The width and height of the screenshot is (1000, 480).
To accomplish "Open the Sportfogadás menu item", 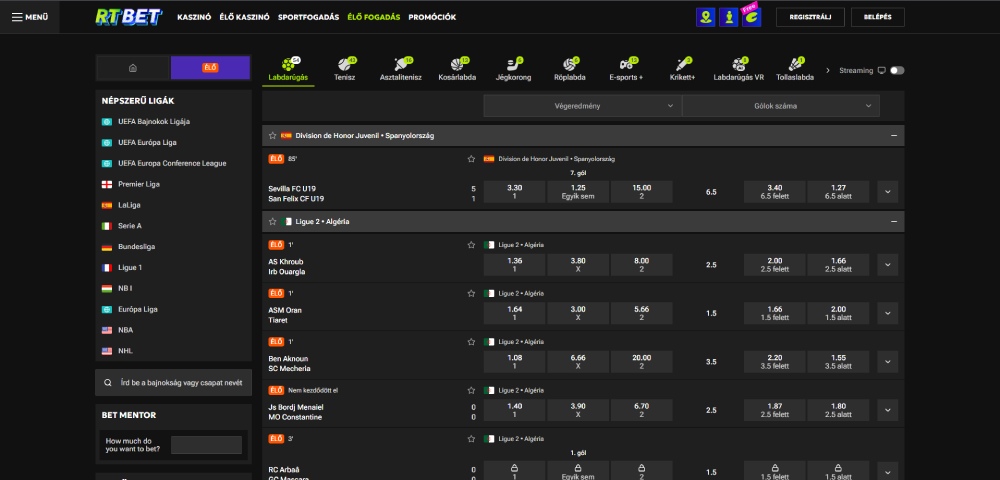I will (x=308, y=17).
